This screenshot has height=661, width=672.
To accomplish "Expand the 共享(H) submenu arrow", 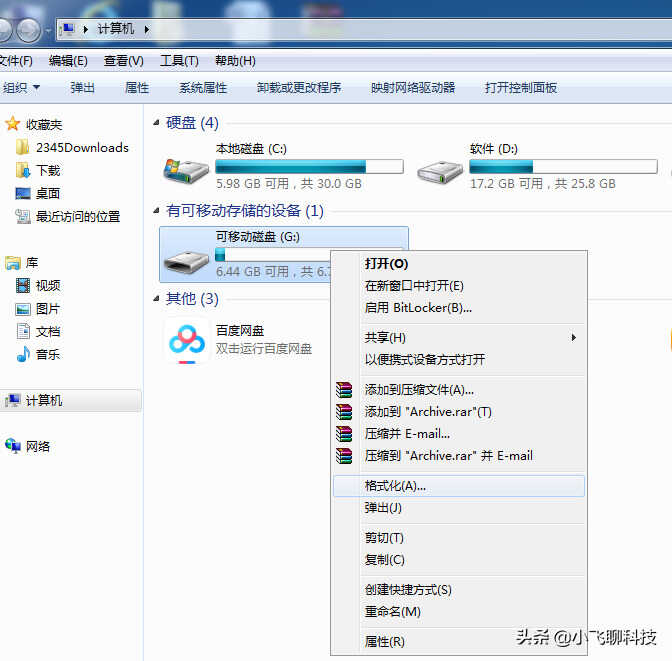I will point(574,338).
